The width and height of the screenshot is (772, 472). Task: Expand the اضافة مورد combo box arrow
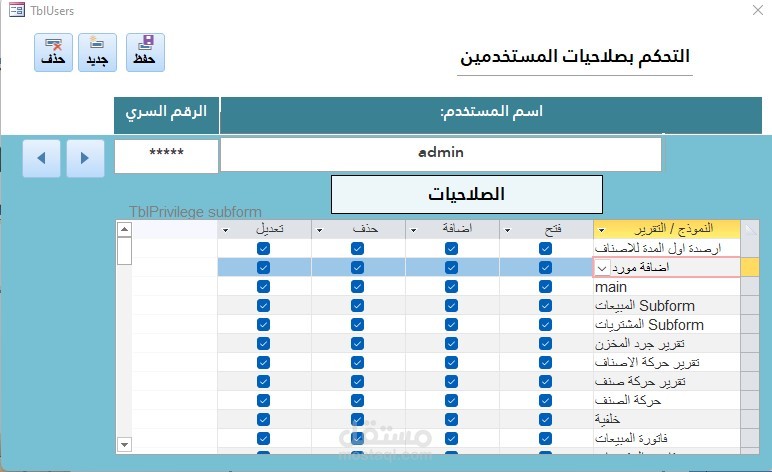click(602, 268)
